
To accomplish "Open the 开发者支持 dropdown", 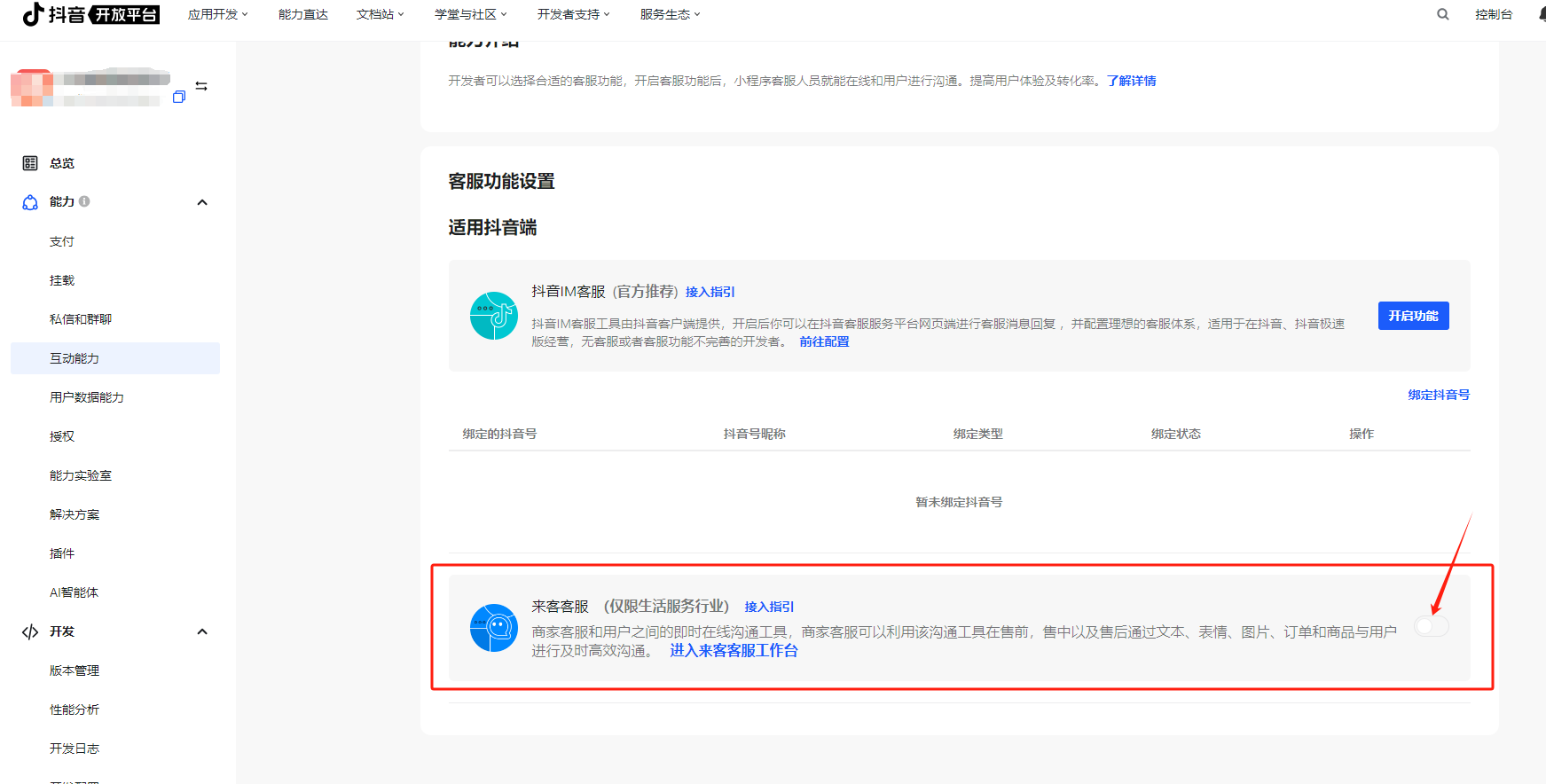I will [573, 14].
